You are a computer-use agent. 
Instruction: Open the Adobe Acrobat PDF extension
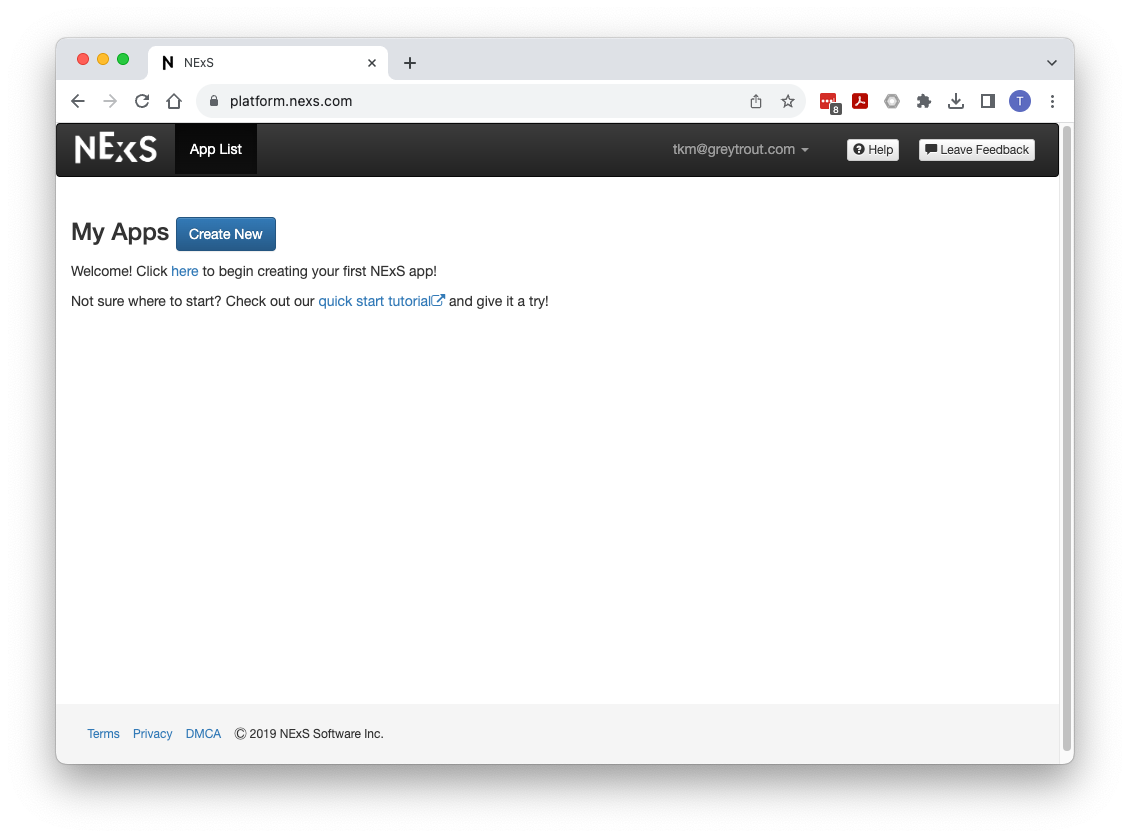(860, 101)
